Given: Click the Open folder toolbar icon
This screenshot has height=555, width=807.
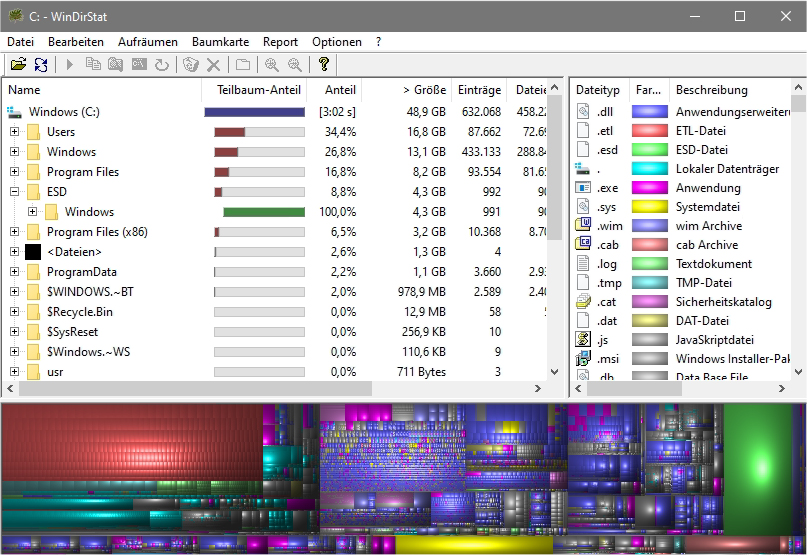Looking at the screenshot, I should 18,64.
